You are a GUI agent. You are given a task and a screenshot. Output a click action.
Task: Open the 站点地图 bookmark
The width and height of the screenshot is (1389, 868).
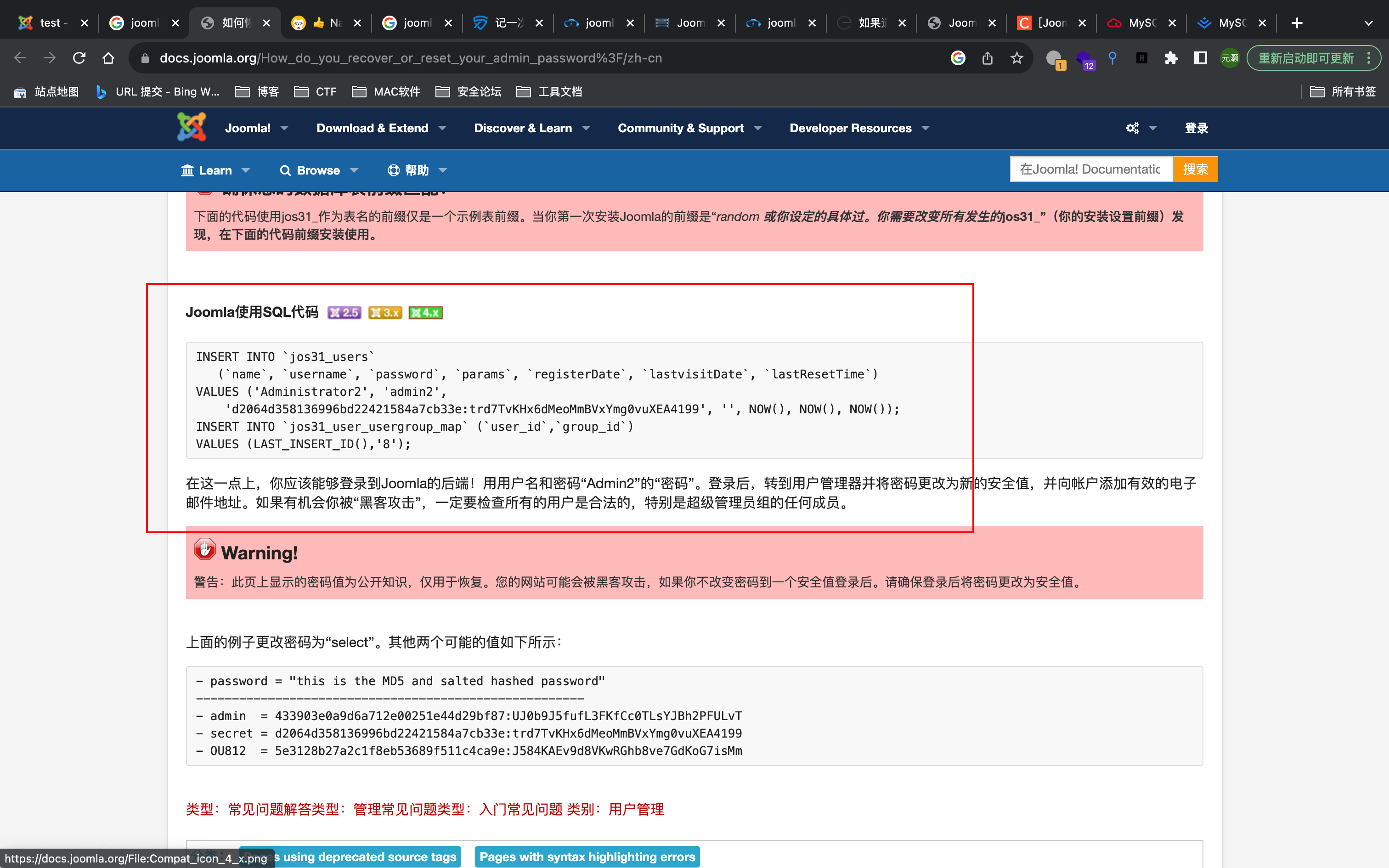coord(46,92)
